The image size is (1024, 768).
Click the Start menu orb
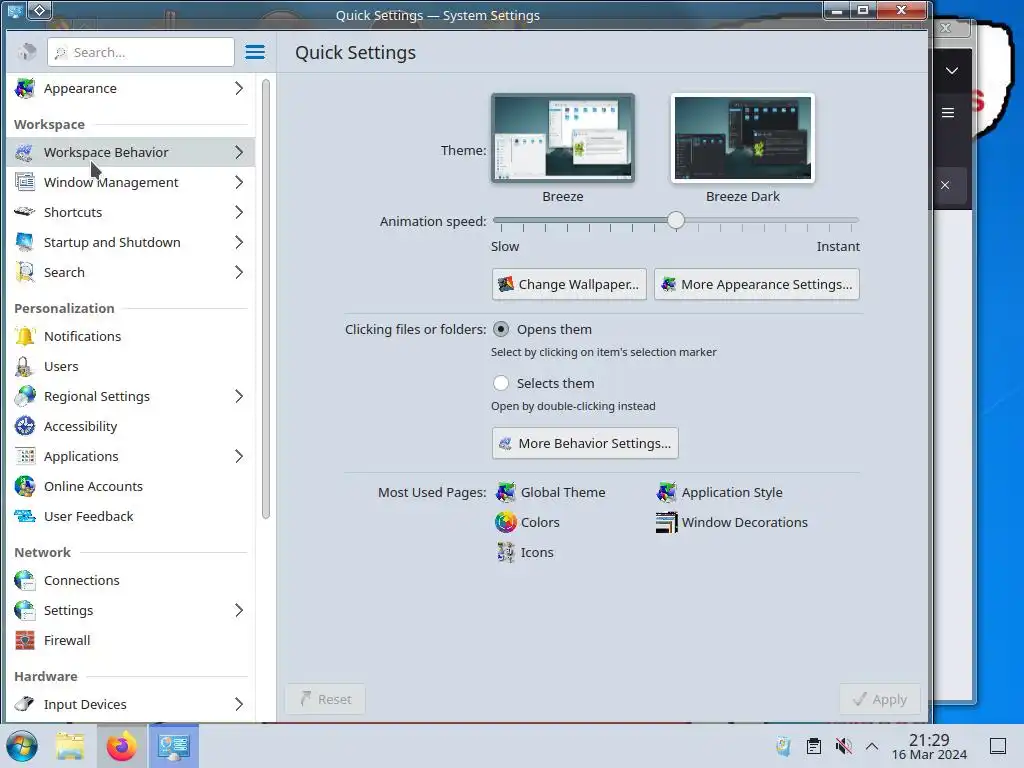22,746
